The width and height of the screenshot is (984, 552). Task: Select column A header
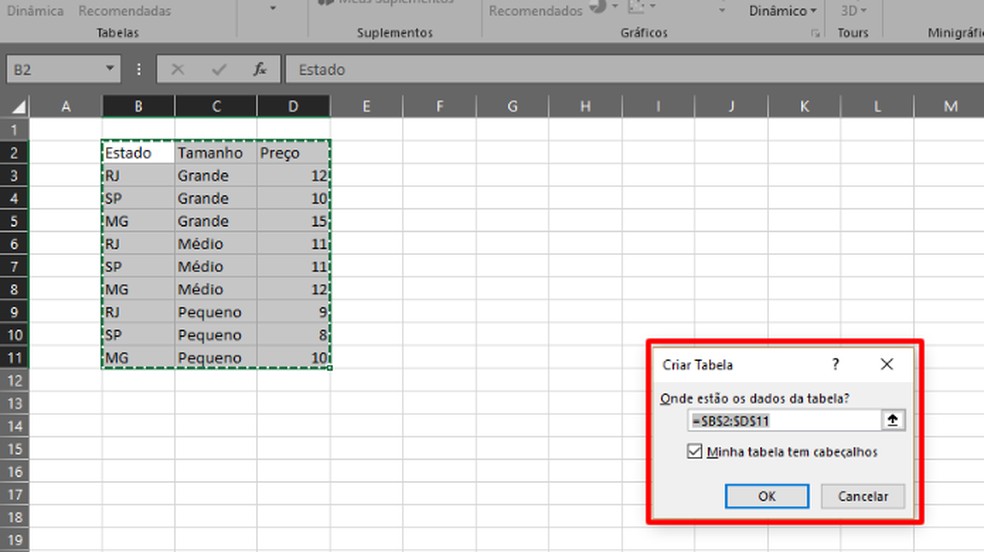click(65, 107)
